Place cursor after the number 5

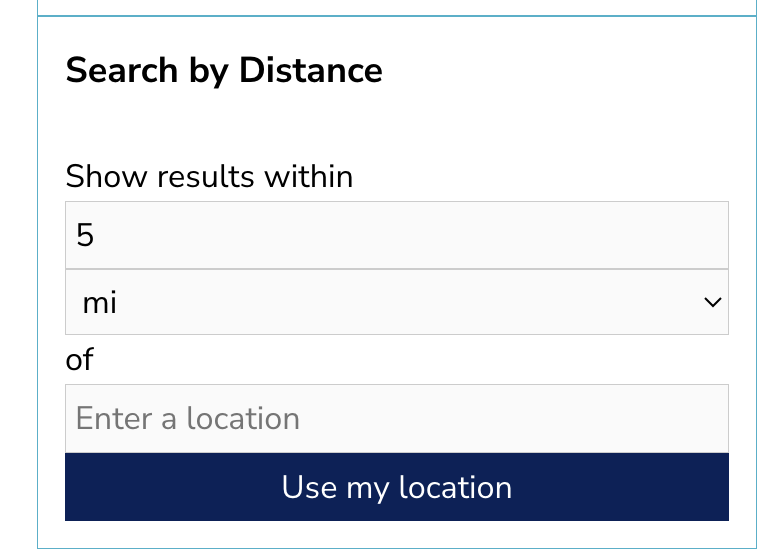pos(95,235)
